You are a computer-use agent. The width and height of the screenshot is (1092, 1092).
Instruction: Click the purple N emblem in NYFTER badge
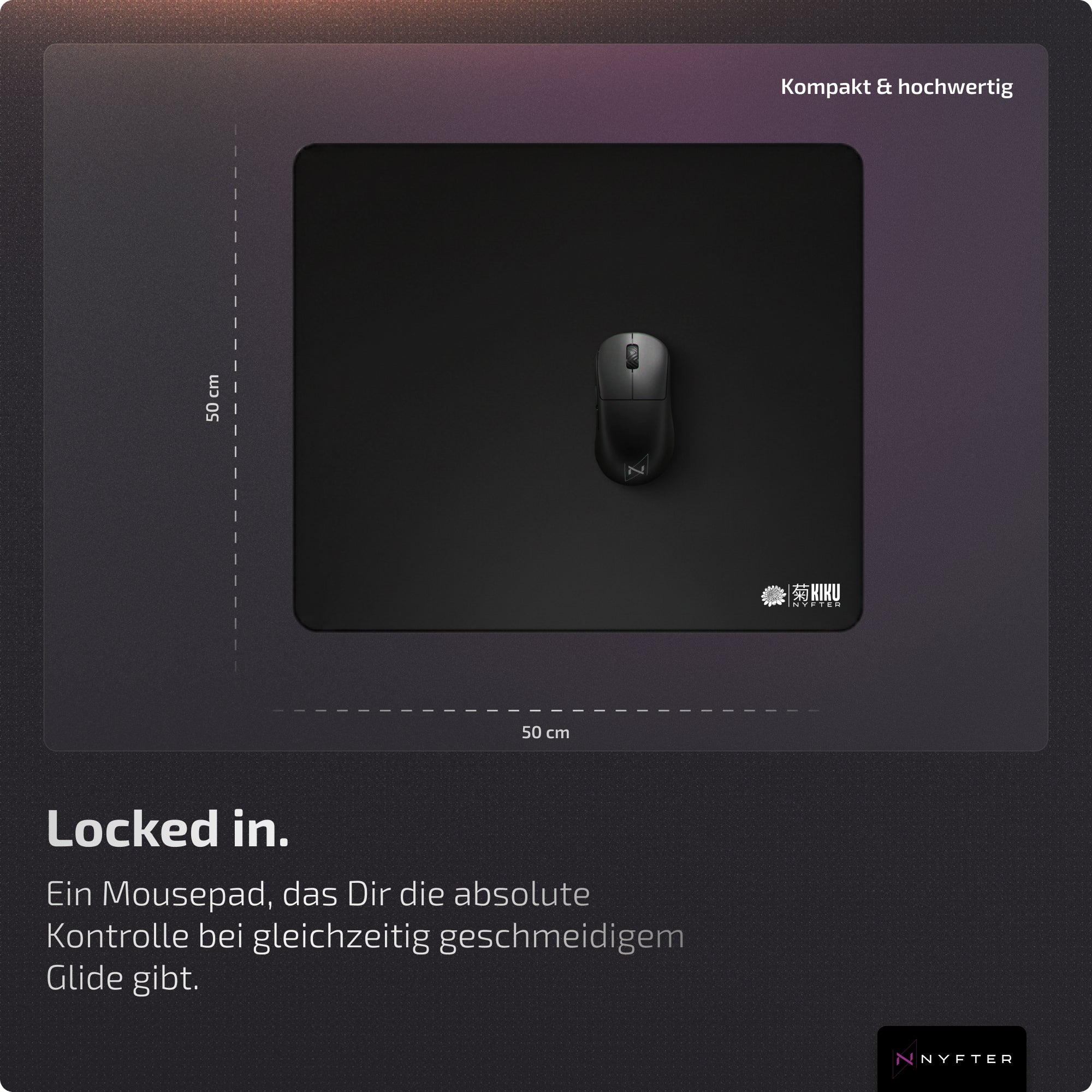point(904,1059)
